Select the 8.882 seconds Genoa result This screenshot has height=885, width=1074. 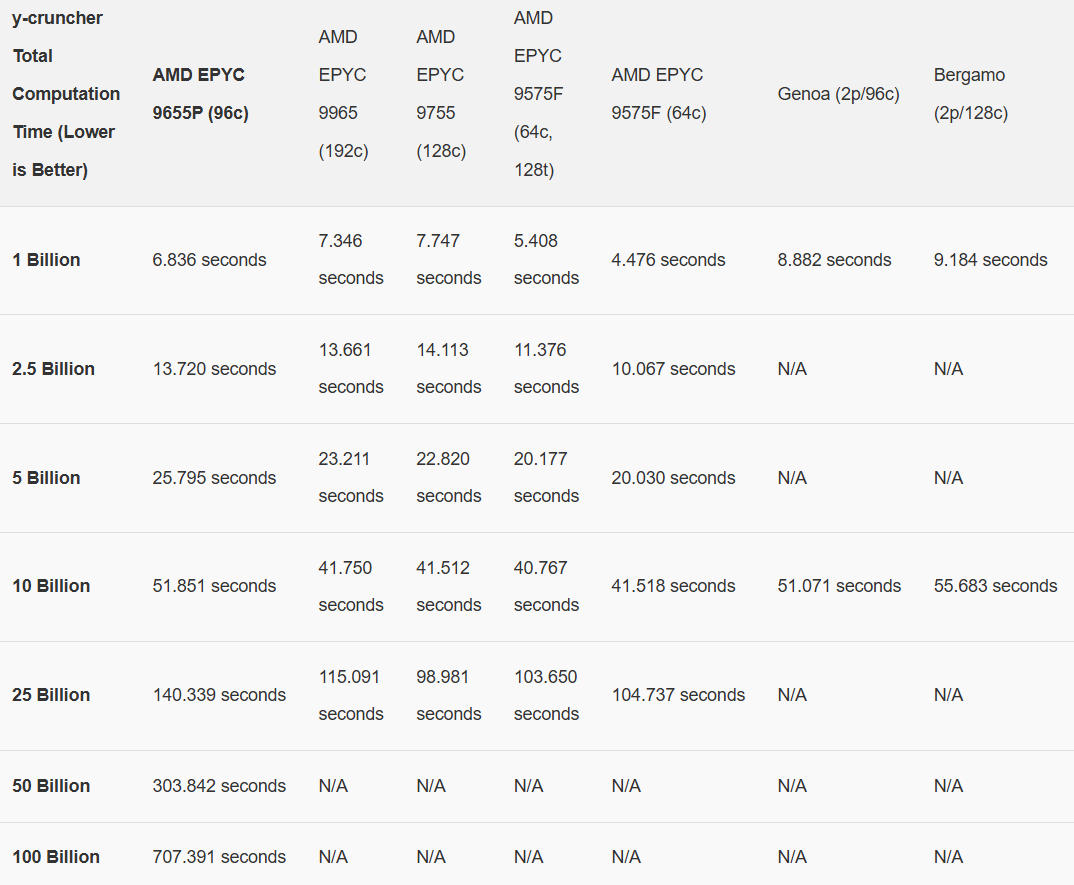pyautogui.click(x=834, y=260)
